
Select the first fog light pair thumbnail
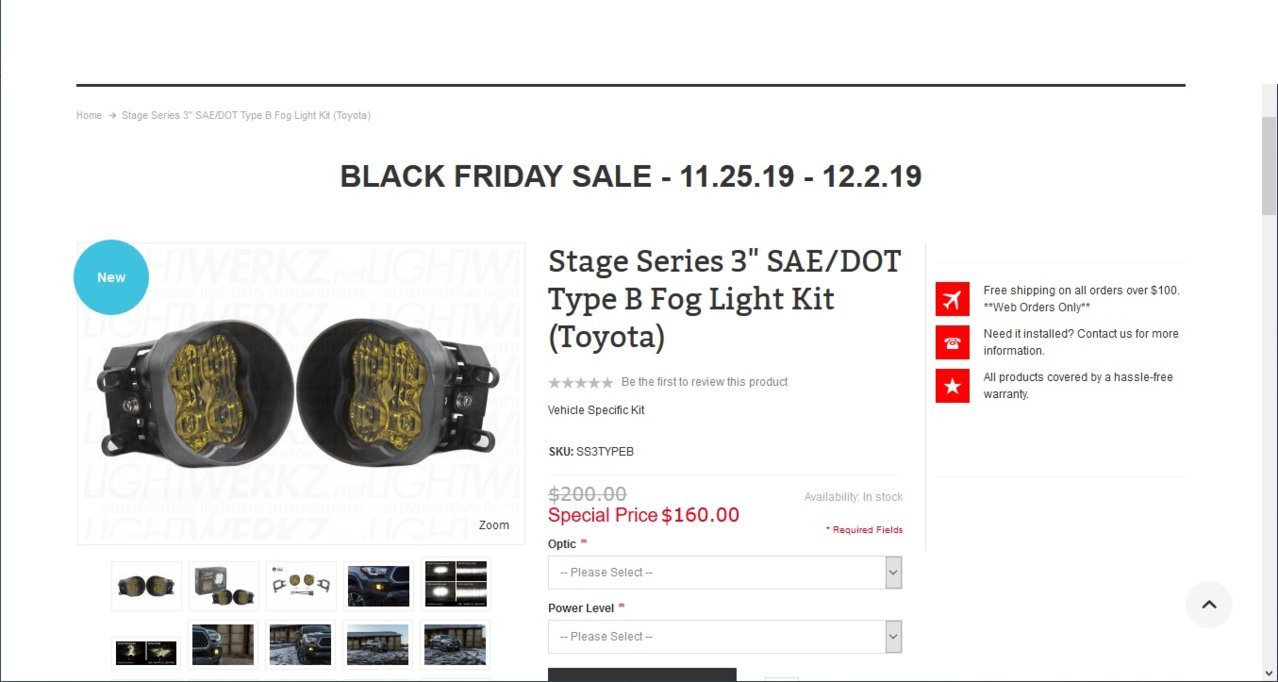(147, 586)
